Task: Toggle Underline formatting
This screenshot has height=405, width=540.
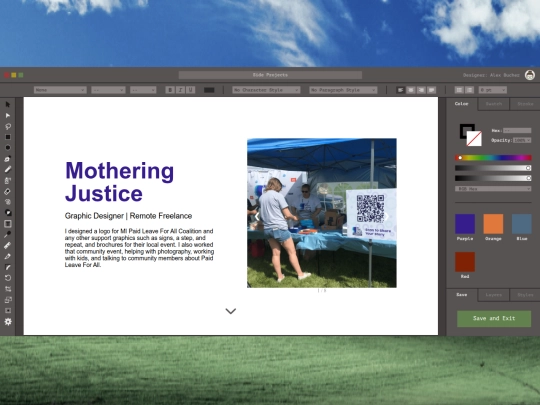Action: pos(191,90)
